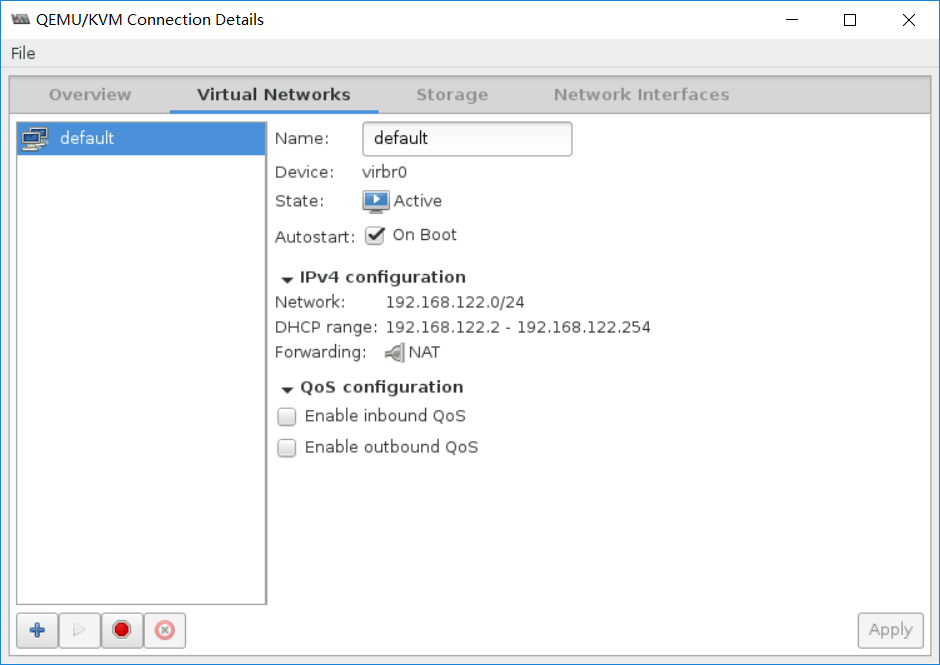Minimize the Connection Details window

click(792, 20)
